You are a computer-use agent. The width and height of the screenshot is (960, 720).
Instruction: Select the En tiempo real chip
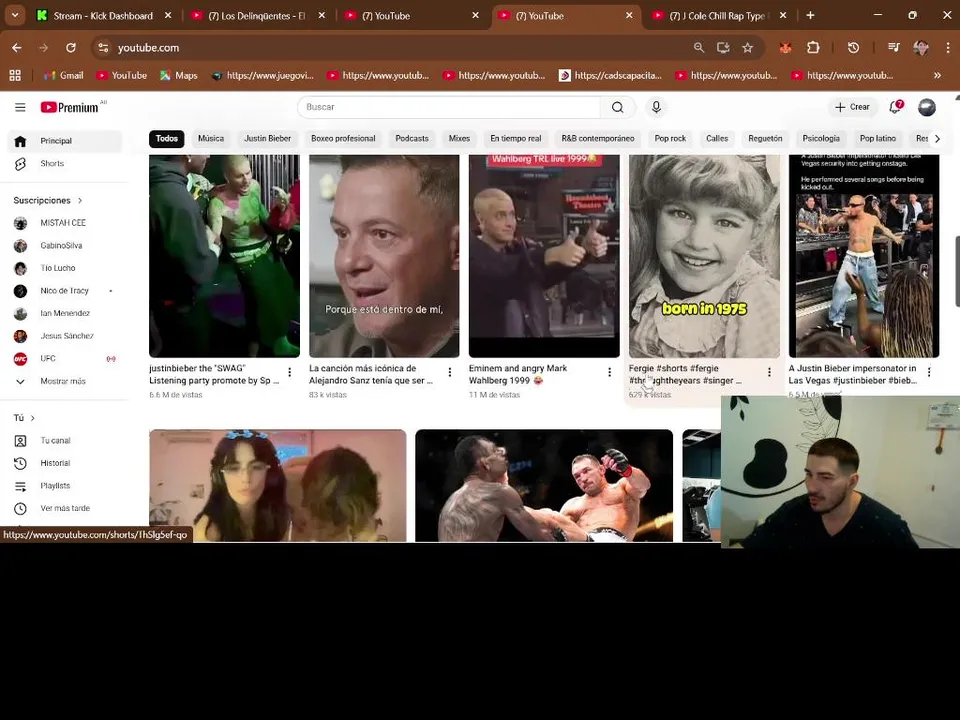[516, 138]
